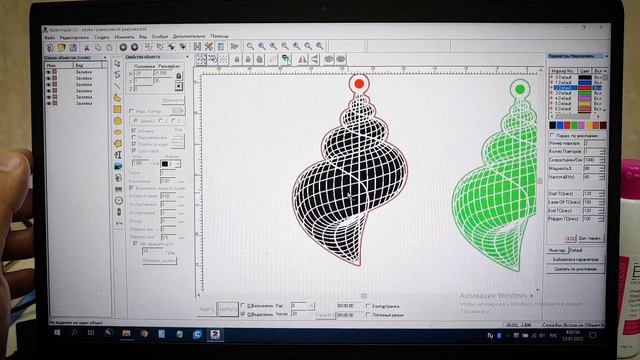
Task: Click the first padlock lock icon
Action: coord(237,60)
